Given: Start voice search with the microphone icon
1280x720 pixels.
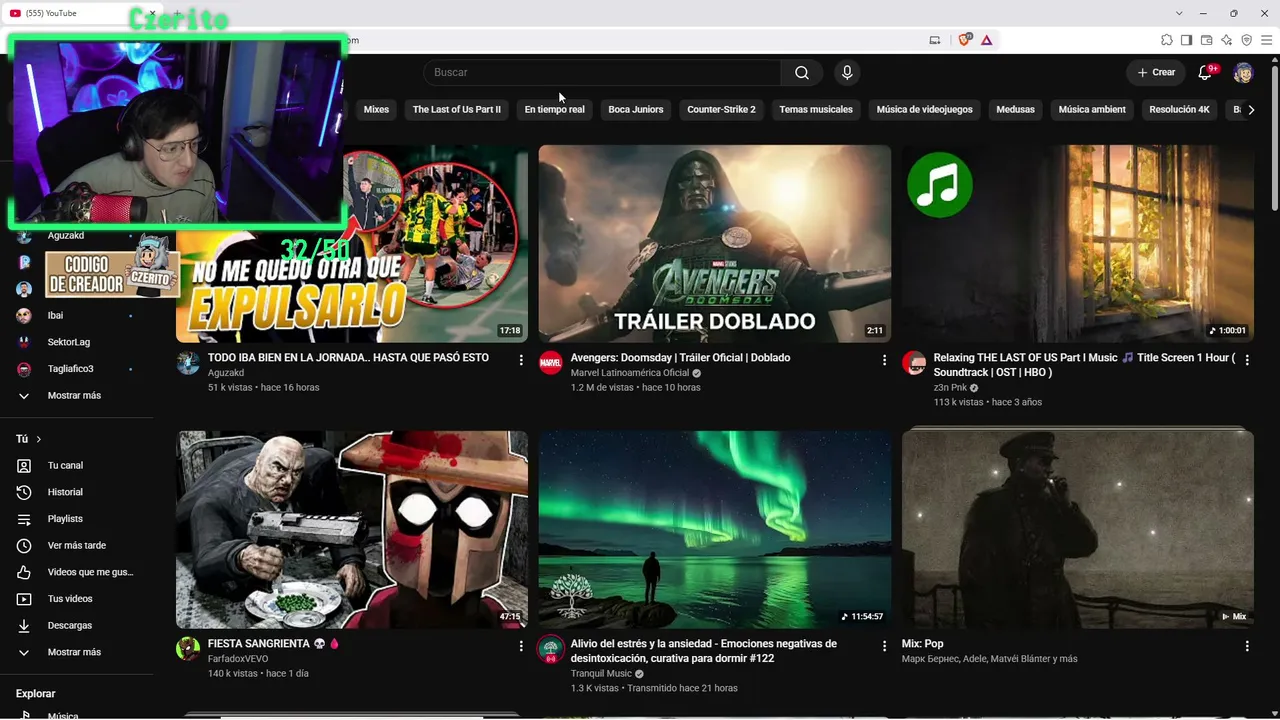Looking at the screenshot, I should [x=847, y=72].
